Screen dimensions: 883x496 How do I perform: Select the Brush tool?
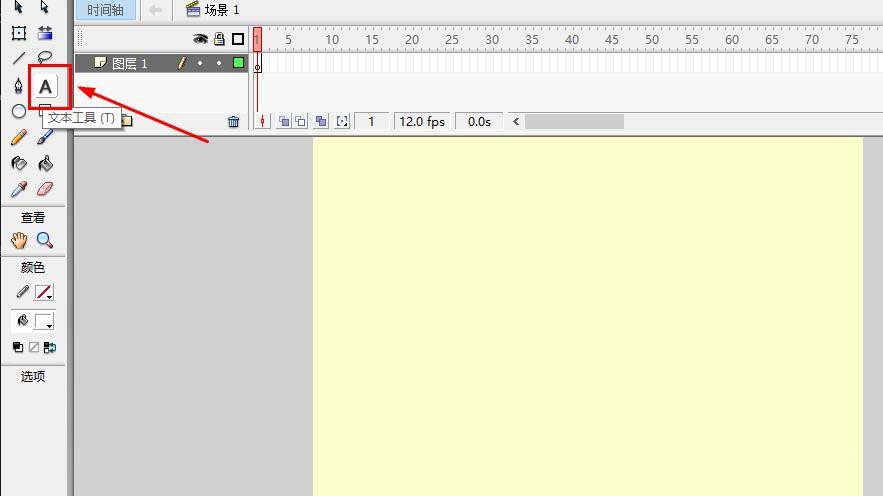click(x=45, y=137)
